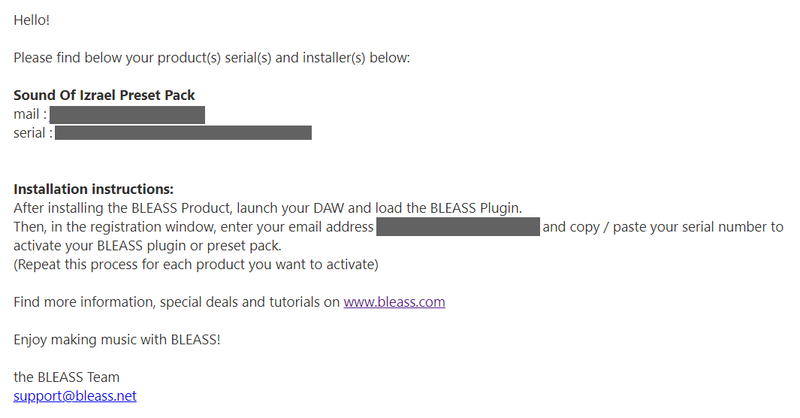Click the "Installation instructions:" heading

[x=93, y=189]
